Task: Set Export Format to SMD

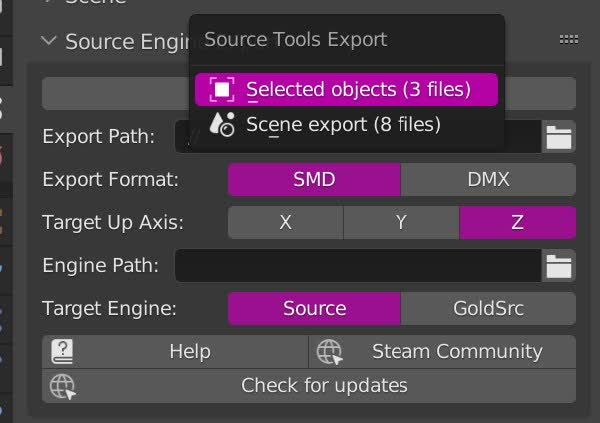Action: pos(314,180)
